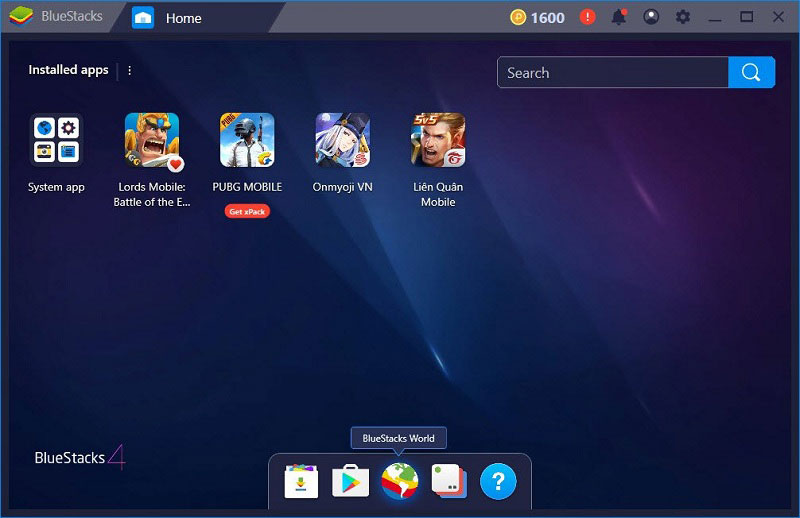Click the PUBG MOBILE label text

pyautogui.click(x=247, y=187)
